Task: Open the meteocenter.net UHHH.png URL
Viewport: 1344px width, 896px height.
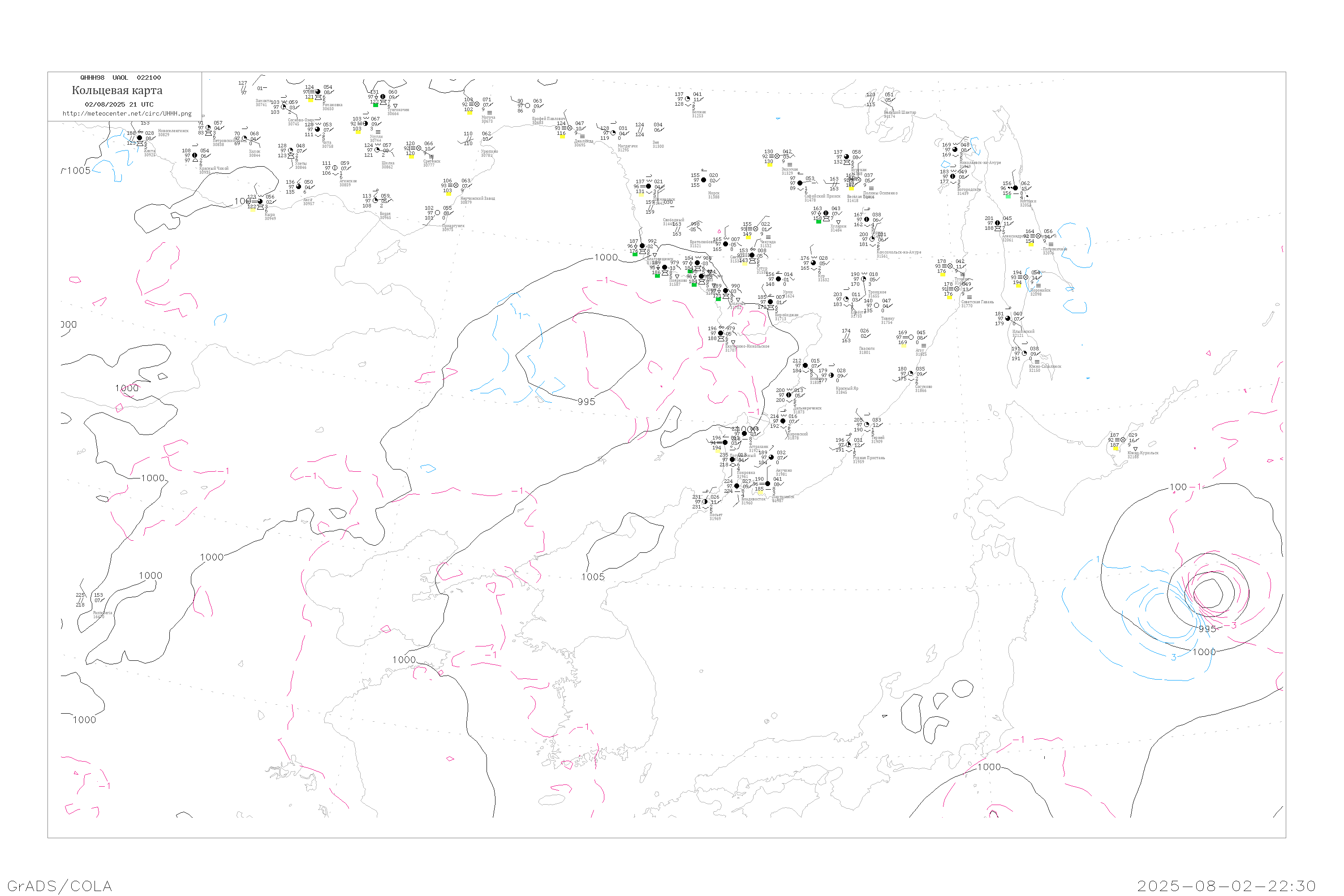Action: [127, 114]
